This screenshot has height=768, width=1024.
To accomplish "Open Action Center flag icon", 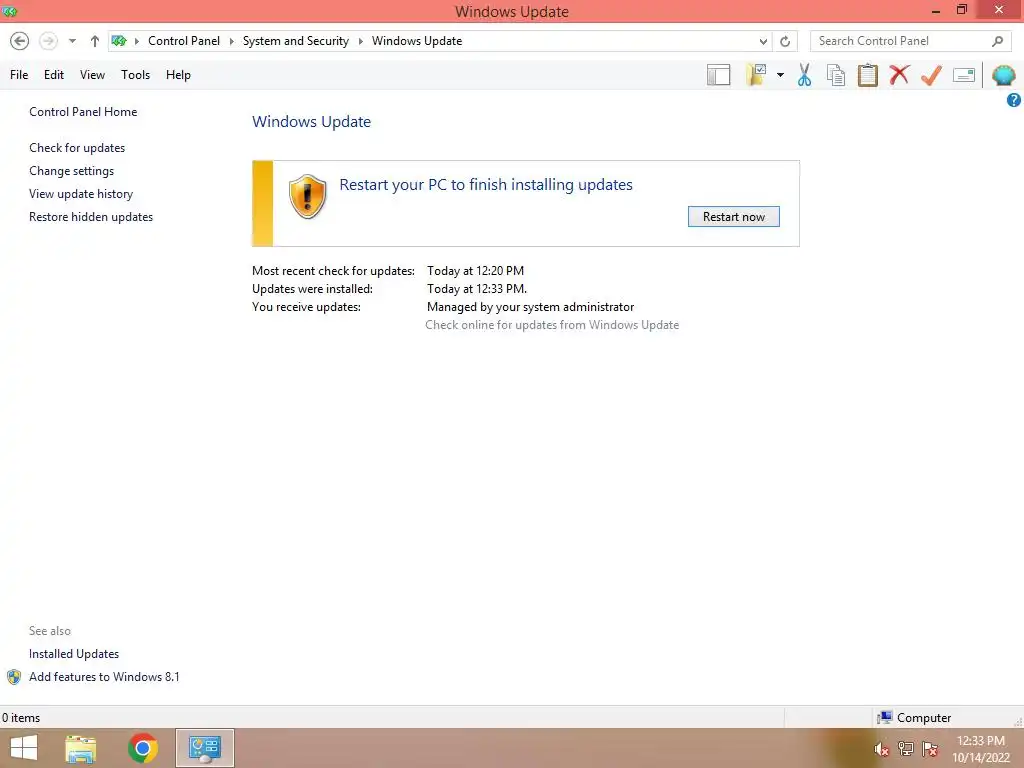I will tap(930, 749).
